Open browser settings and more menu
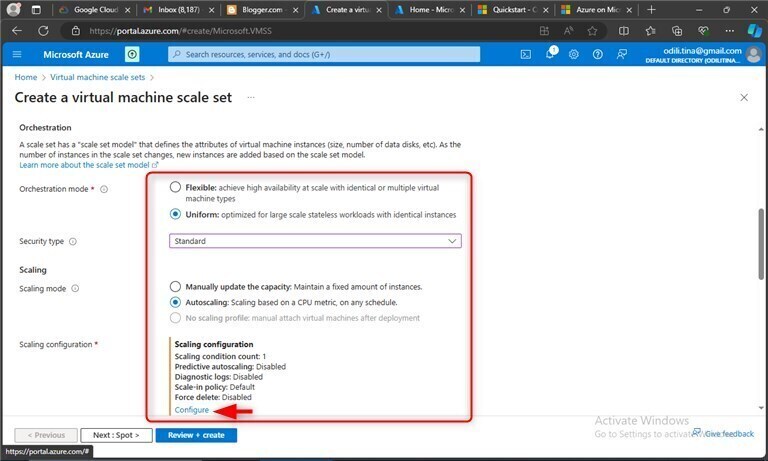The height and width of the screenshot is (461, 768). click(730, 31)
